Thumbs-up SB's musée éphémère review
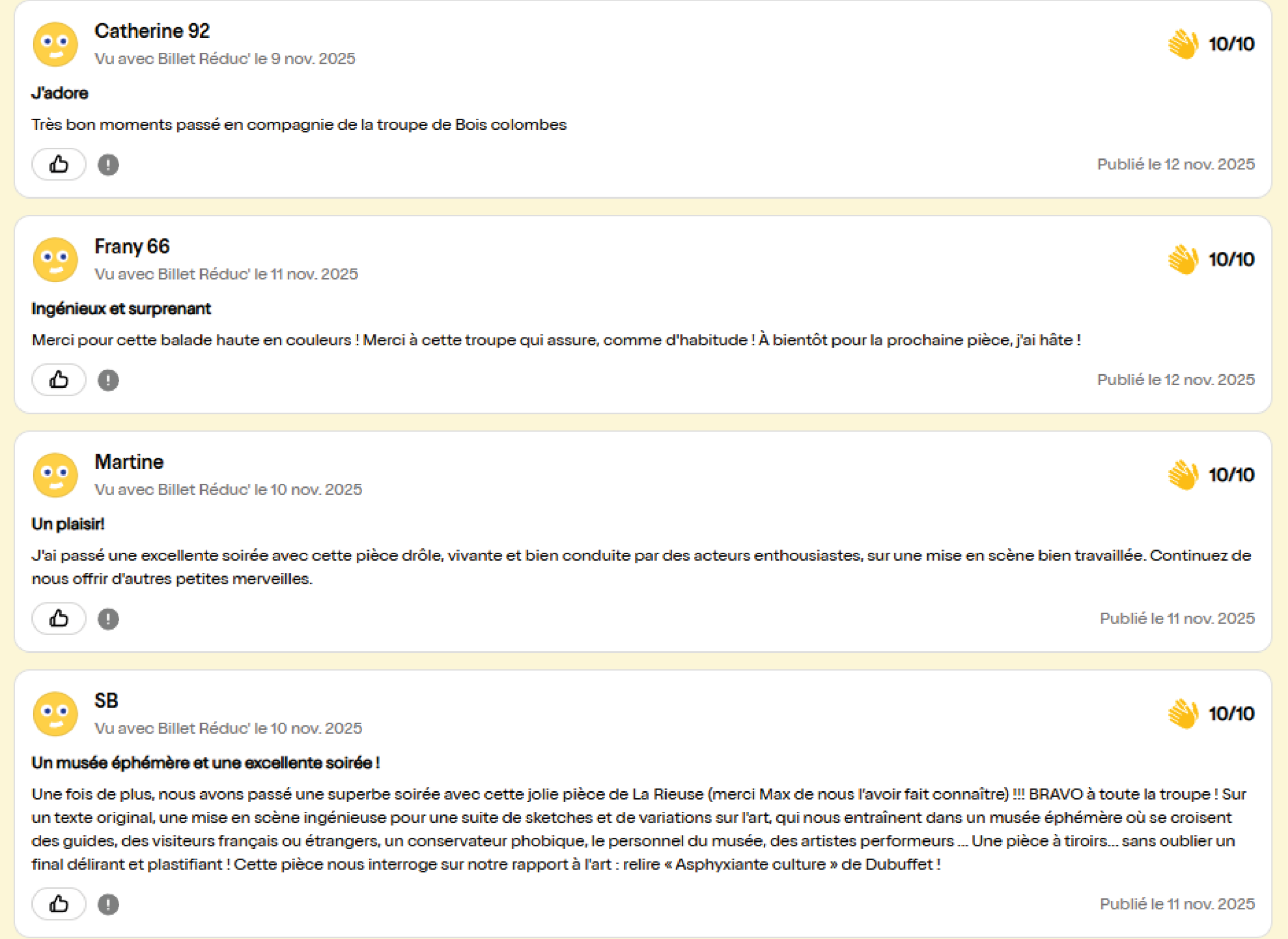Image resolution: width=1288 pixels, height=939 pixels. [58, 904]
